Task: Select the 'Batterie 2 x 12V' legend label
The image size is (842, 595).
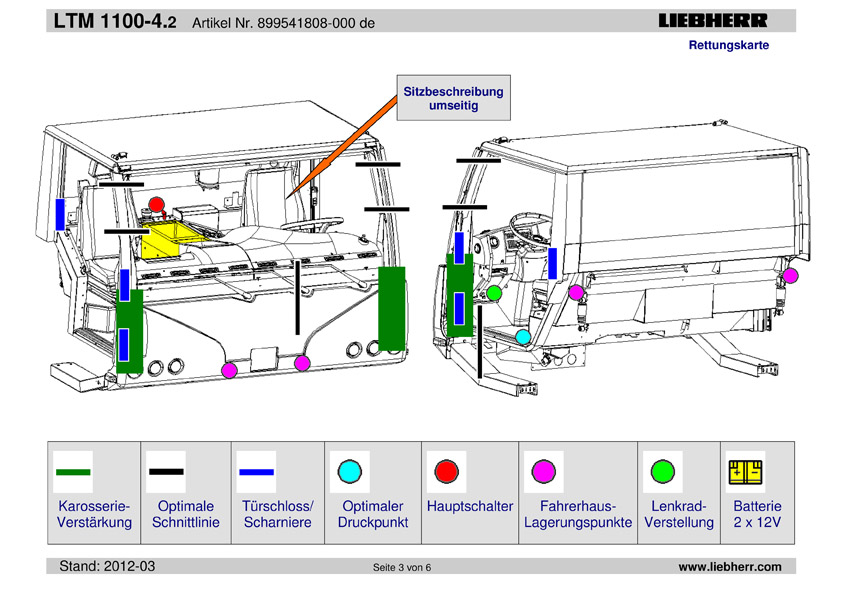Action: pyautogui.click(x=757, y=514)
